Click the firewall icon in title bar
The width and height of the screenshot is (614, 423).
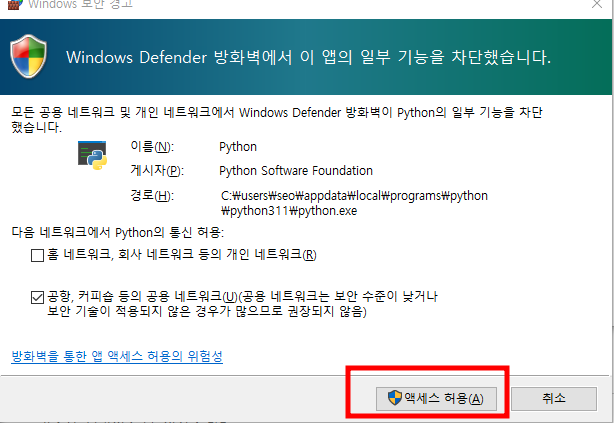tap(14, 4)
